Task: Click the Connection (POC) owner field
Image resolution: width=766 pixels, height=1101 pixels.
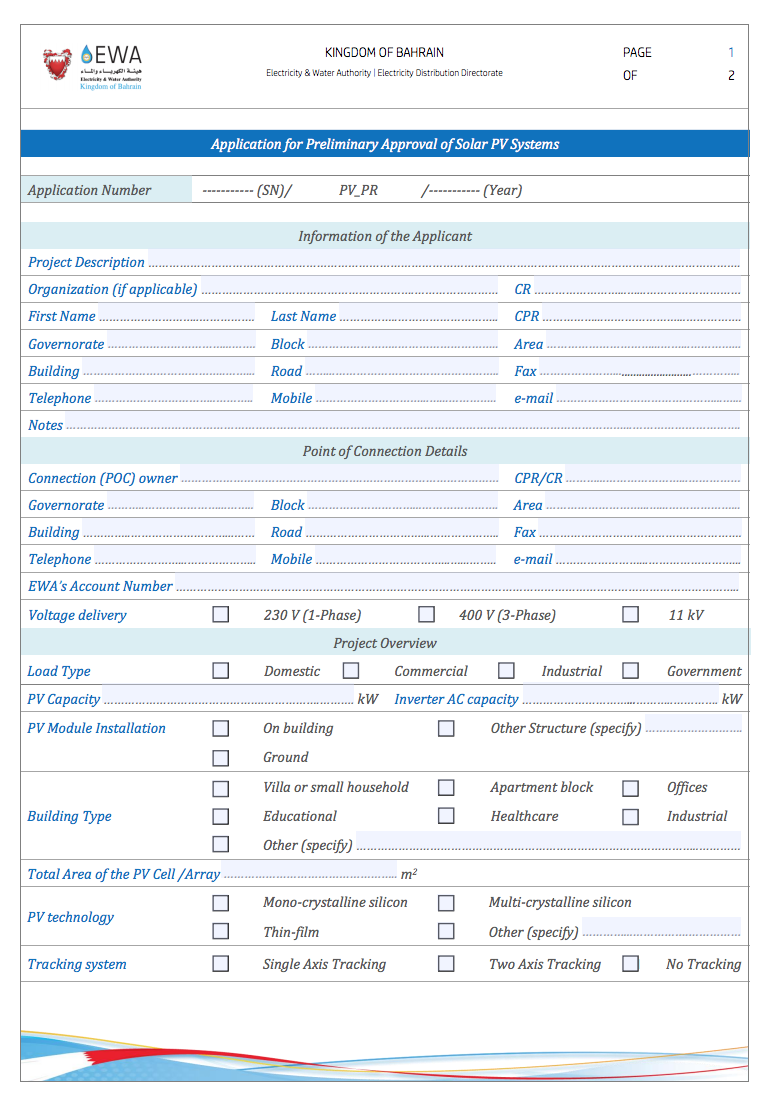Action: click(x=340, y=476)
